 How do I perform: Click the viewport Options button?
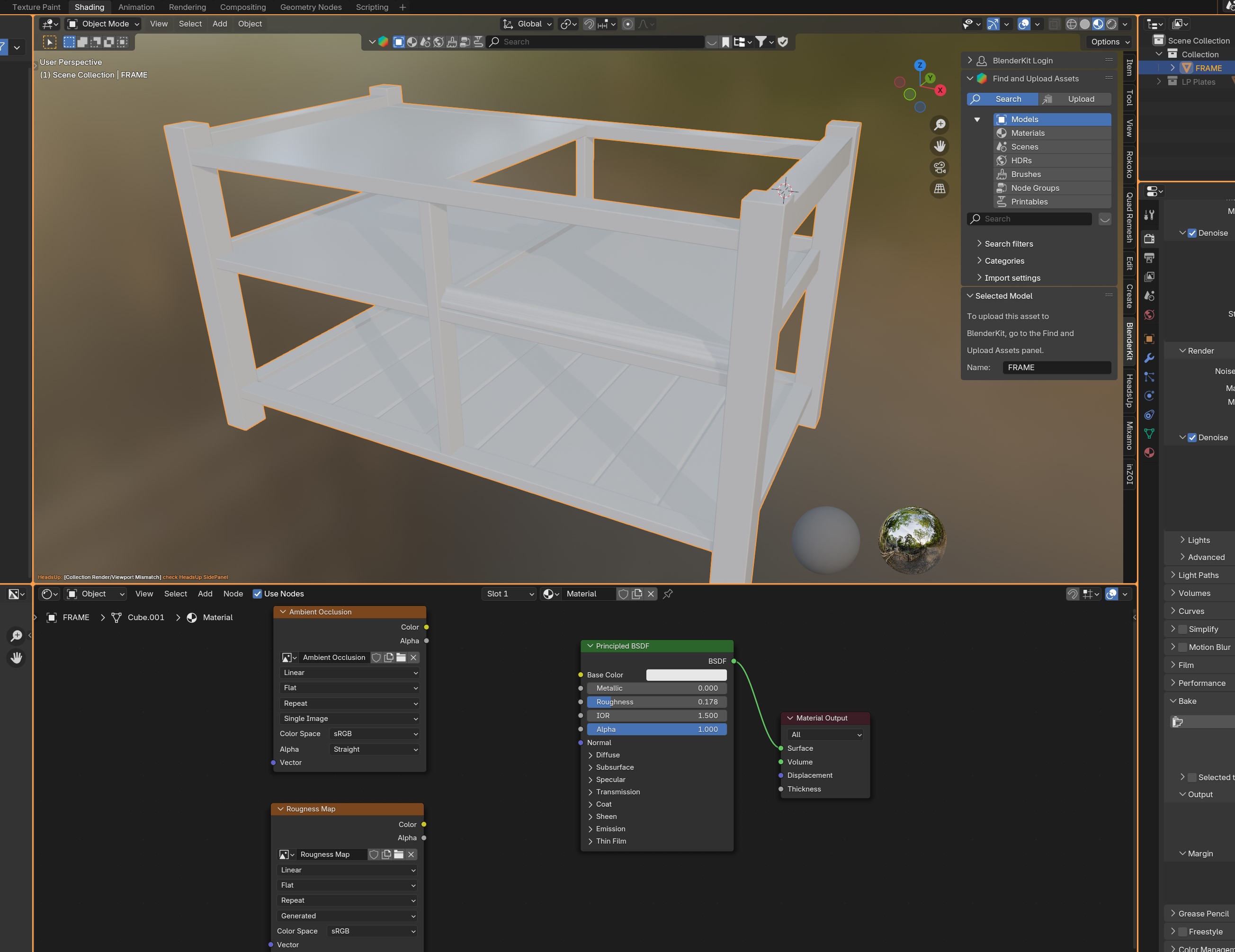[1110, 42]
